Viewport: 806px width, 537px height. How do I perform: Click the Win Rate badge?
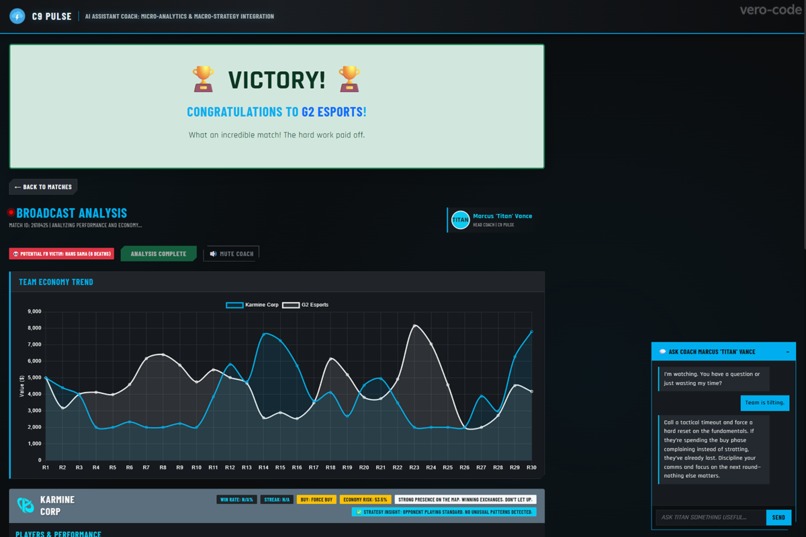(236, 499)
